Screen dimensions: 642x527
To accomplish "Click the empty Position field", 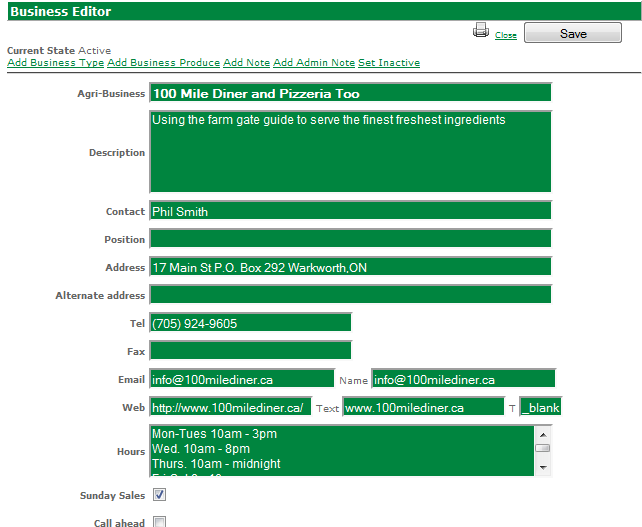I will pyautogui.click(x=350, y=238).
